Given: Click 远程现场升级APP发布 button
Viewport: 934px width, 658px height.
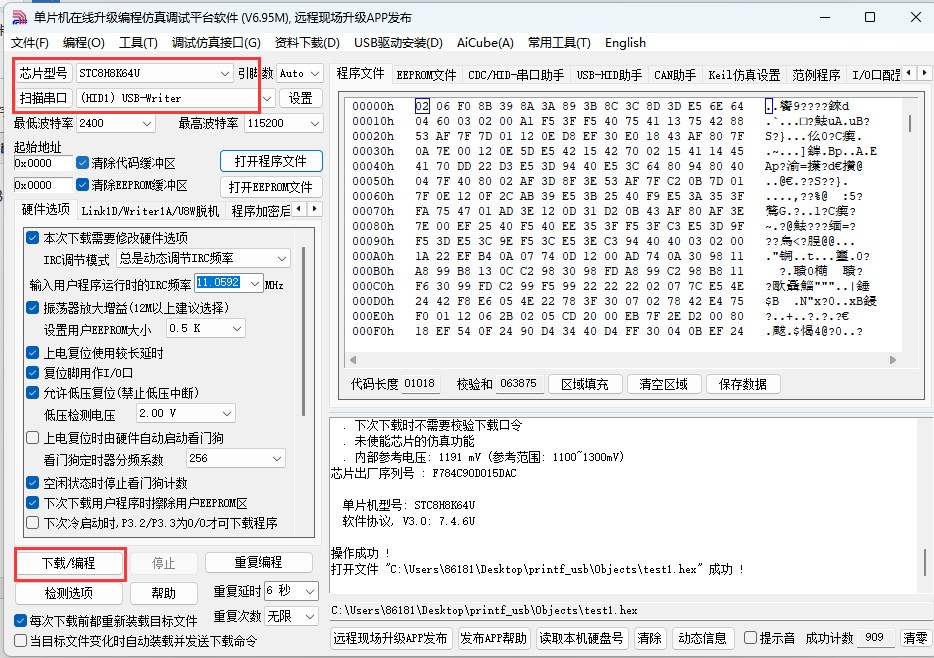Looking at the screenshot, I should [x=391, y=638].
